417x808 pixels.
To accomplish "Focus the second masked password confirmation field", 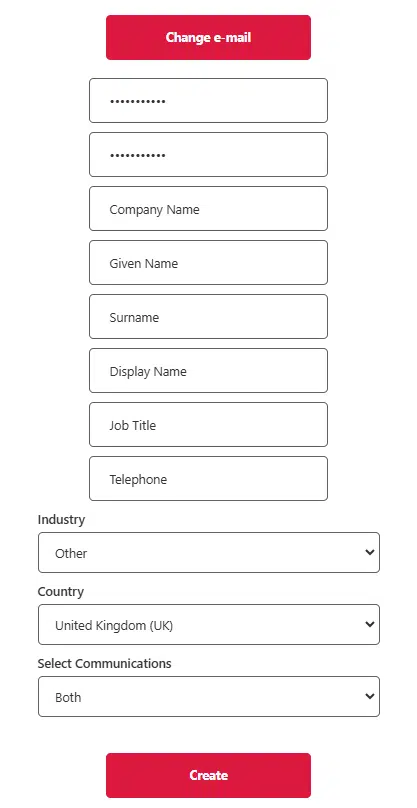I will point(208,155).
